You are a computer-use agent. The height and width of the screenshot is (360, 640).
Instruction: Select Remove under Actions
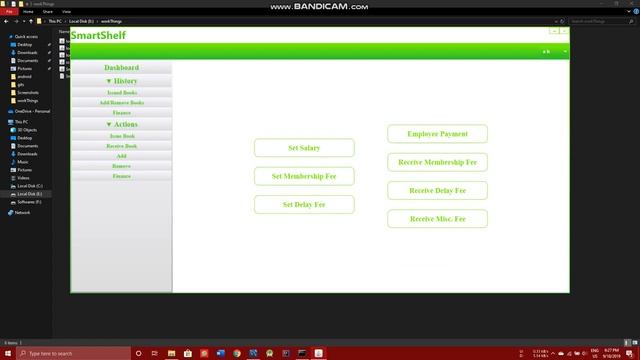[x=122, y=166]
